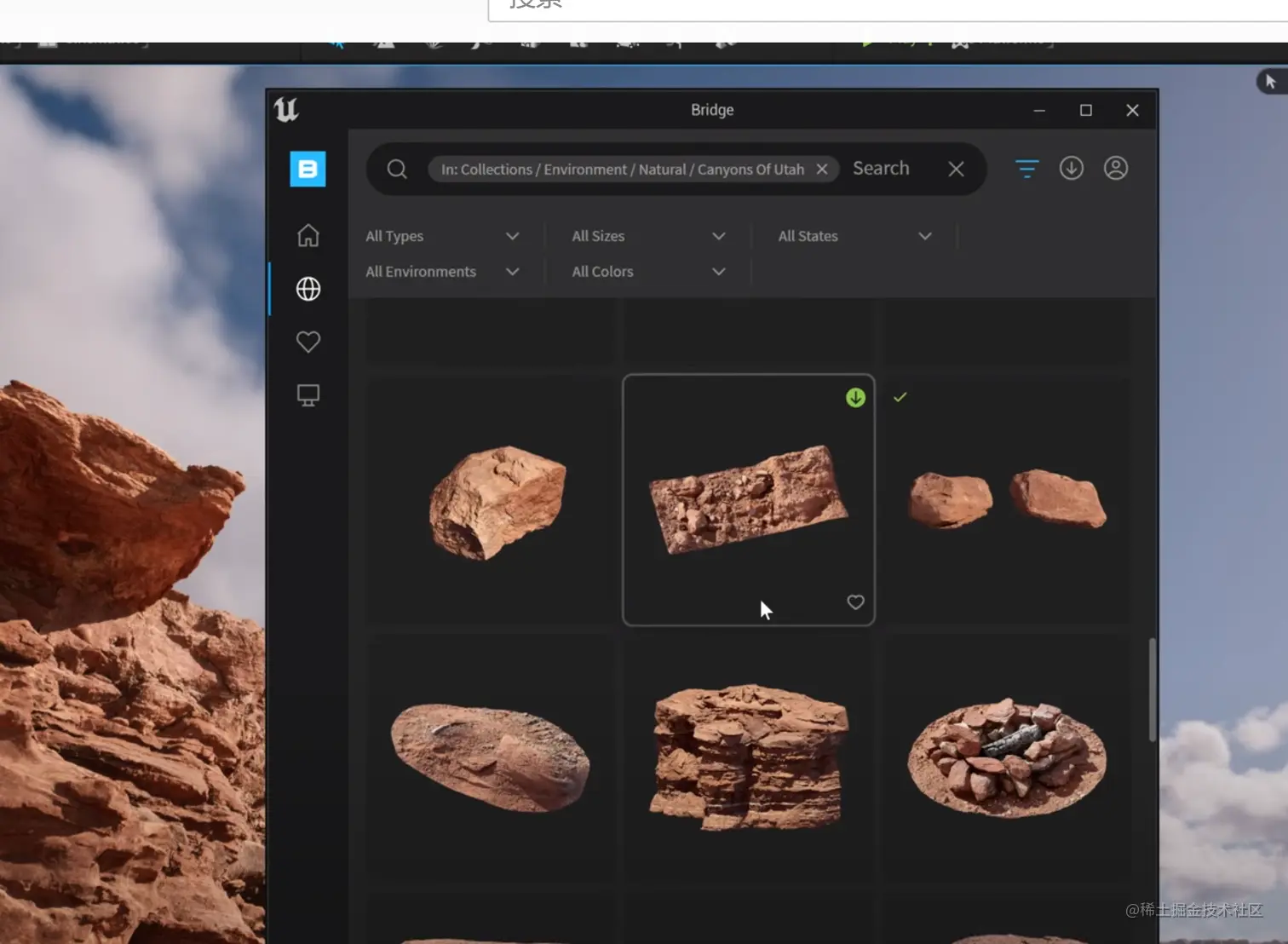Open the globe Collections section
This screenshot has width=1288, height=944.
308,289
